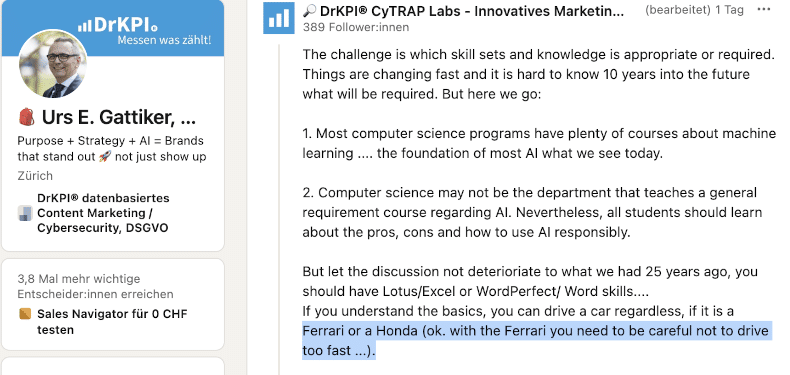Click the 389 Follower:innen text
The height and width of the screenshot is (375, 790).
(356, 27)
